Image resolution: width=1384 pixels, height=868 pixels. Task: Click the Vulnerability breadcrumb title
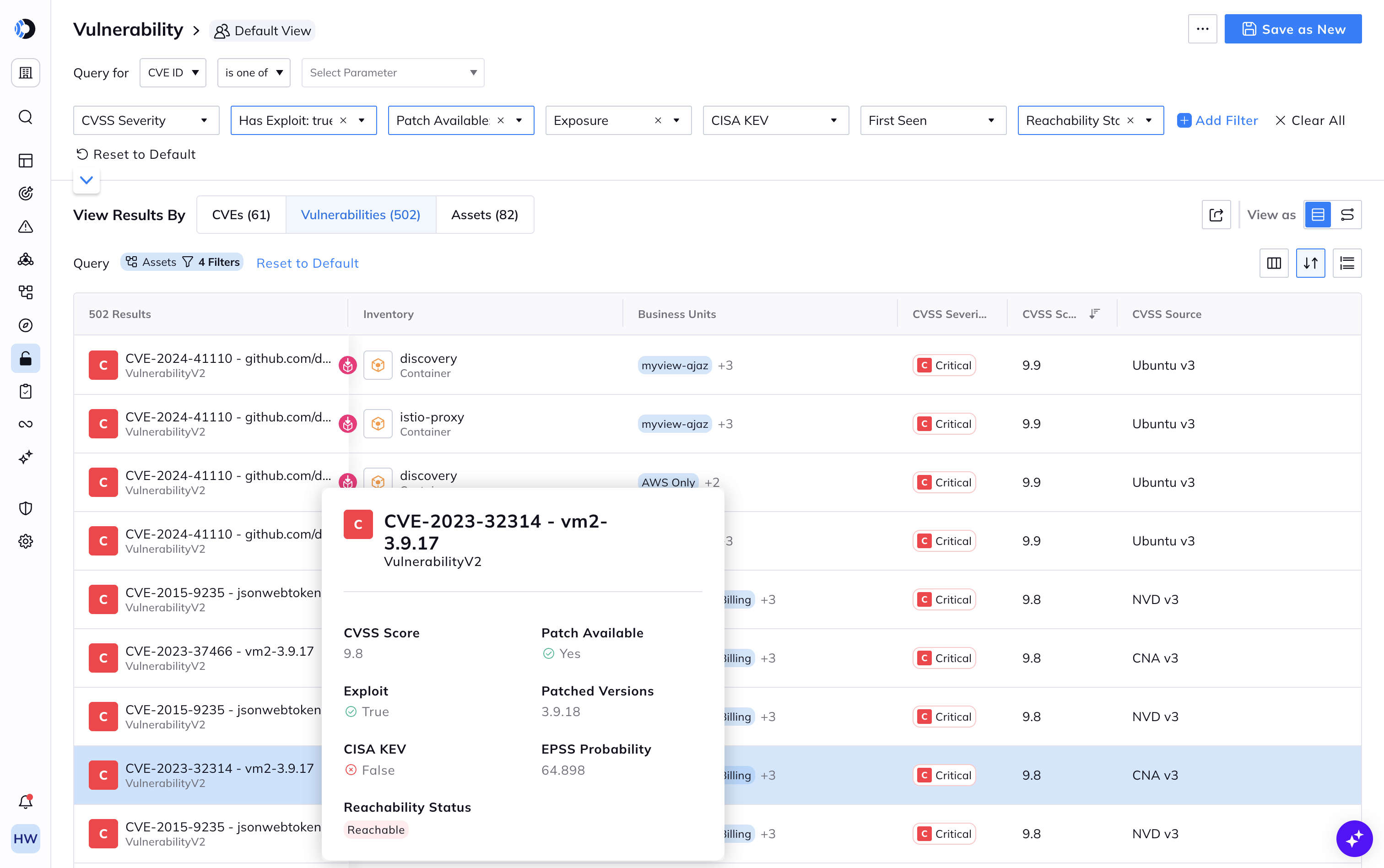point(128,29)
